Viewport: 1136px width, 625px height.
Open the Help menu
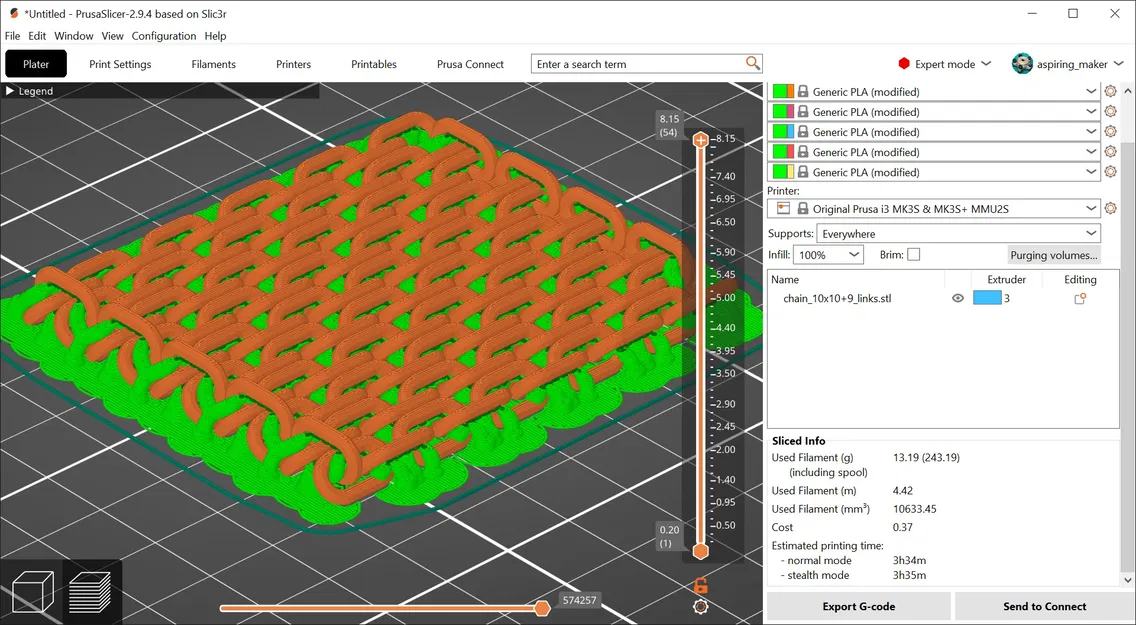pyautogui.click(x=215, y=35)
